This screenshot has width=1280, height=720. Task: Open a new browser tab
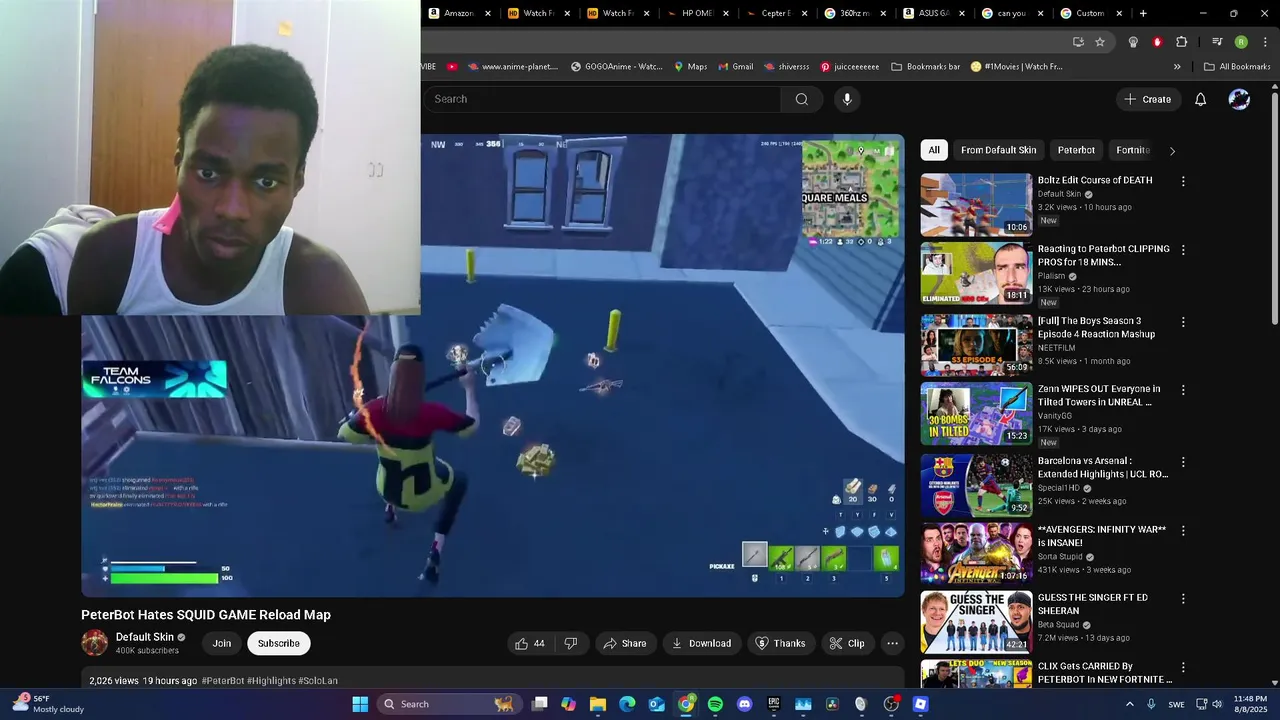(x=1143, y=13)
